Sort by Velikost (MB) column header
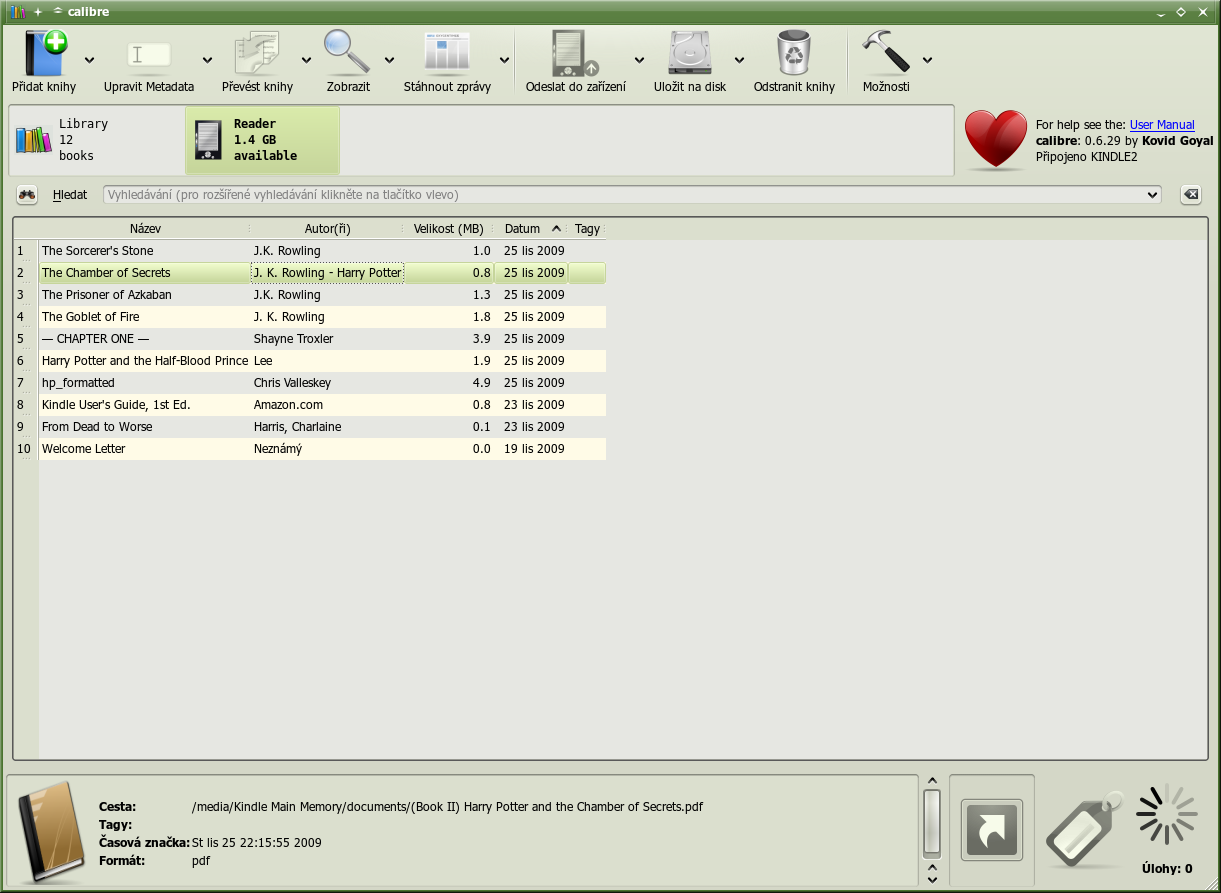 (x=449, y=229)
